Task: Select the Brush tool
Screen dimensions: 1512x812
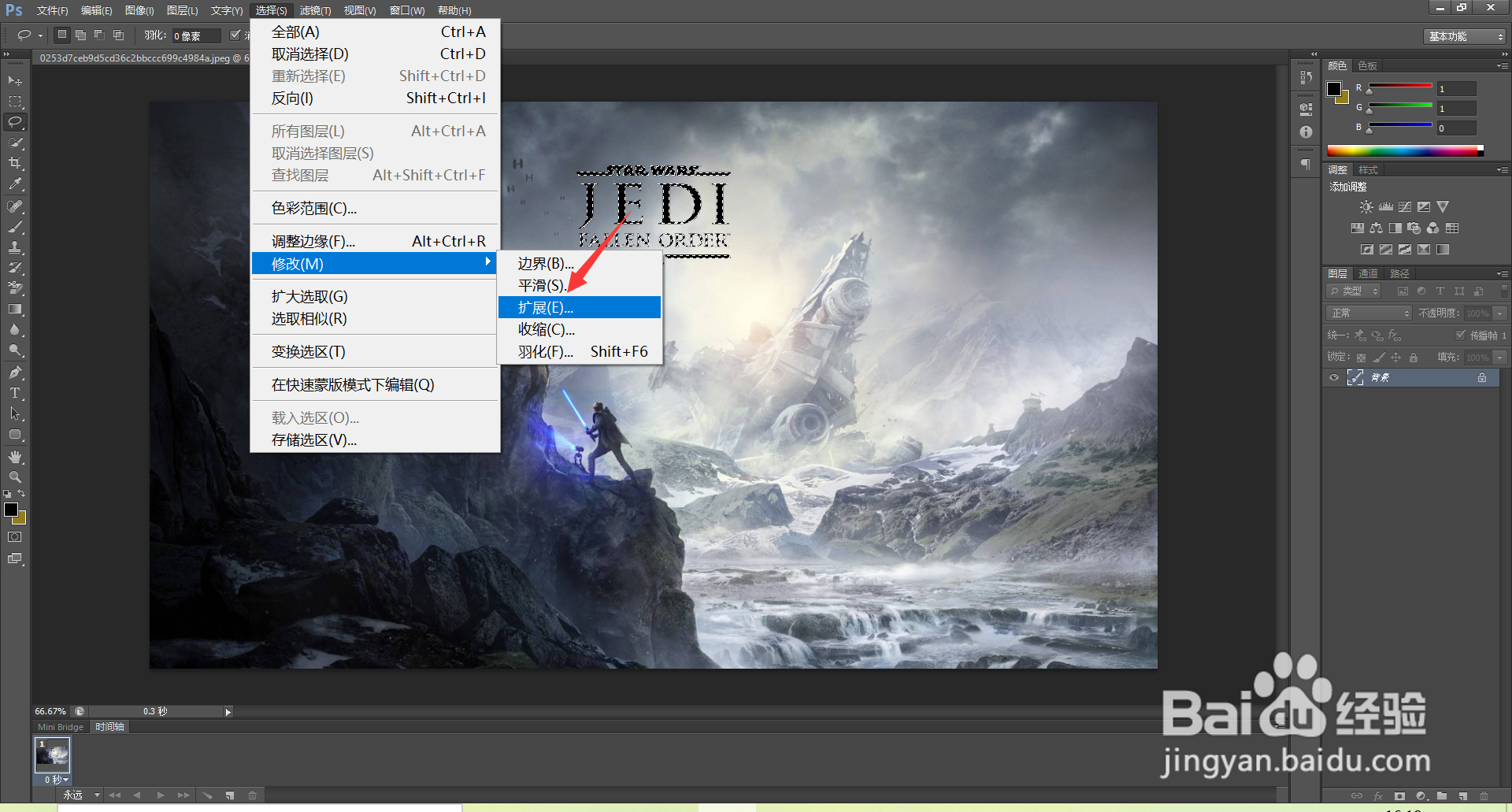Action: [x=15, y=227]
